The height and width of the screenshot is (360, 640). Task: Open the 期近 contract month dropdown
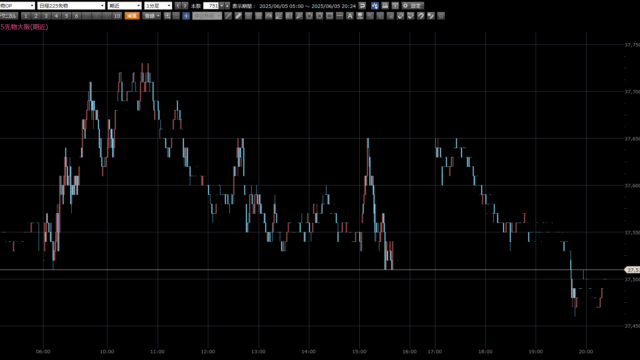click(x=124, y=6)
